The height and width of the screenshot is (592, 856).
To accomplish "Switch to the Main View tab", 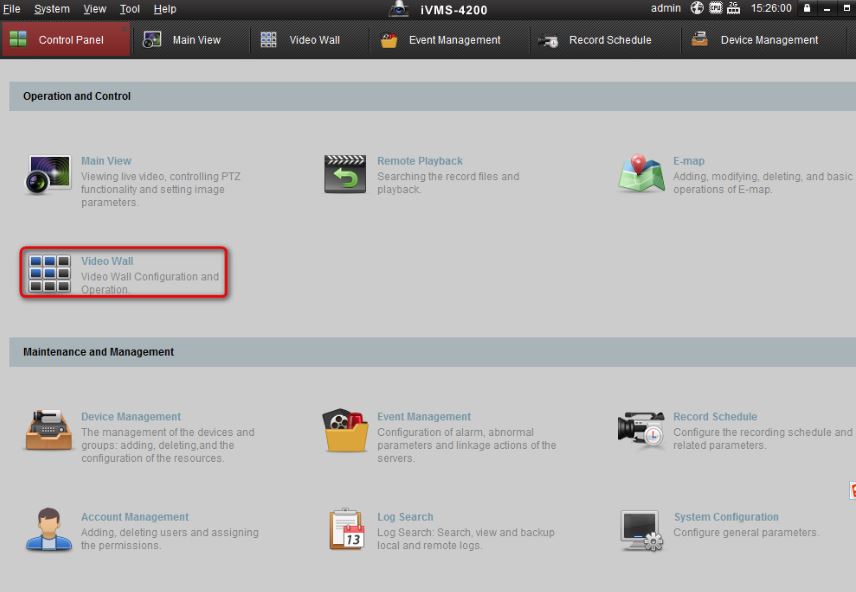I will [x=190, y=40].
